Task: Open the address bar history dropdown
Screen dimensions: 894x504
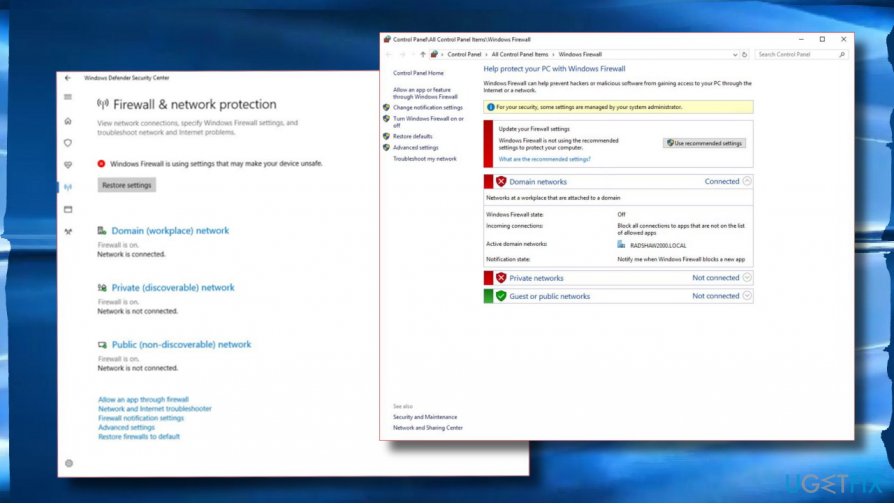Action: click(734, 55)
